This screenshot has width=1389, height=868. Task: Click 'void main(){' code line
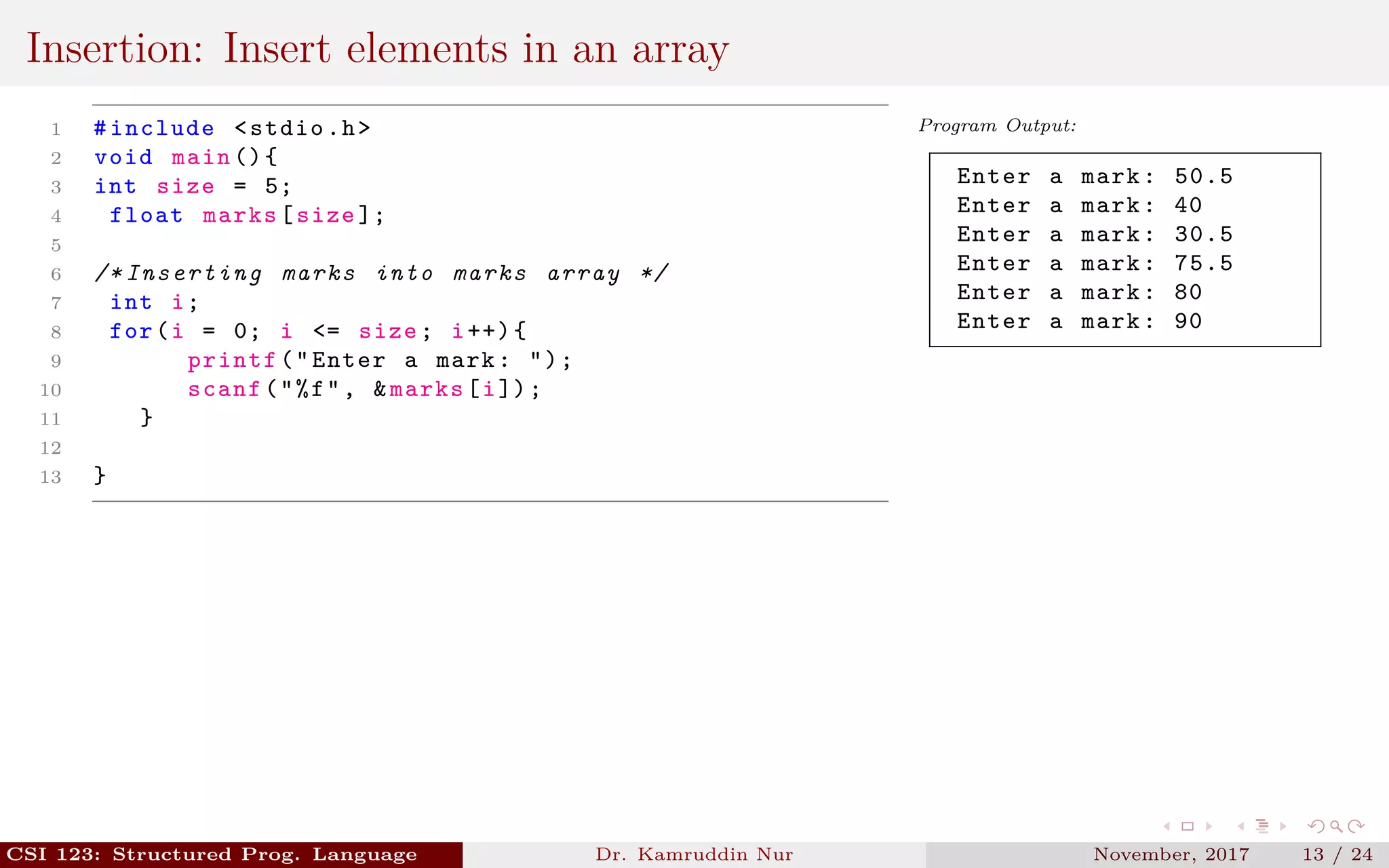coord(186,157)
